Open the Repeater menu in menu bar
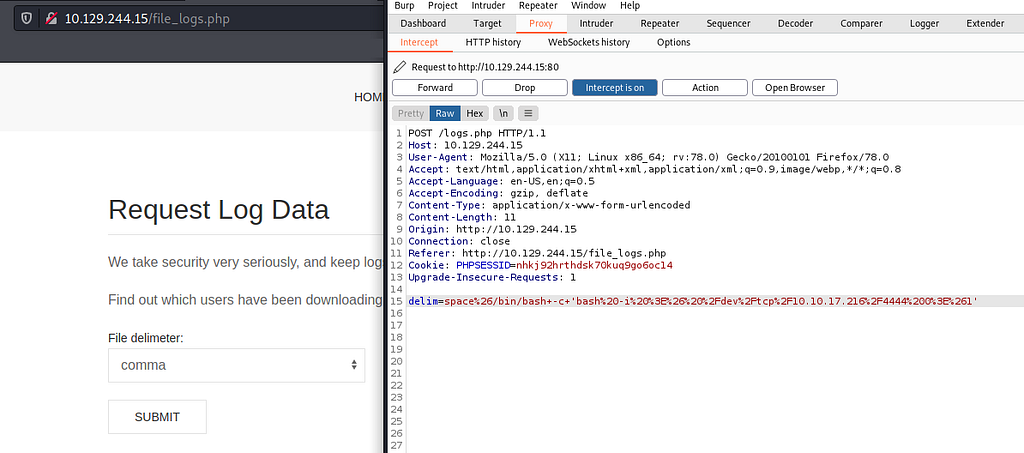 538,5
